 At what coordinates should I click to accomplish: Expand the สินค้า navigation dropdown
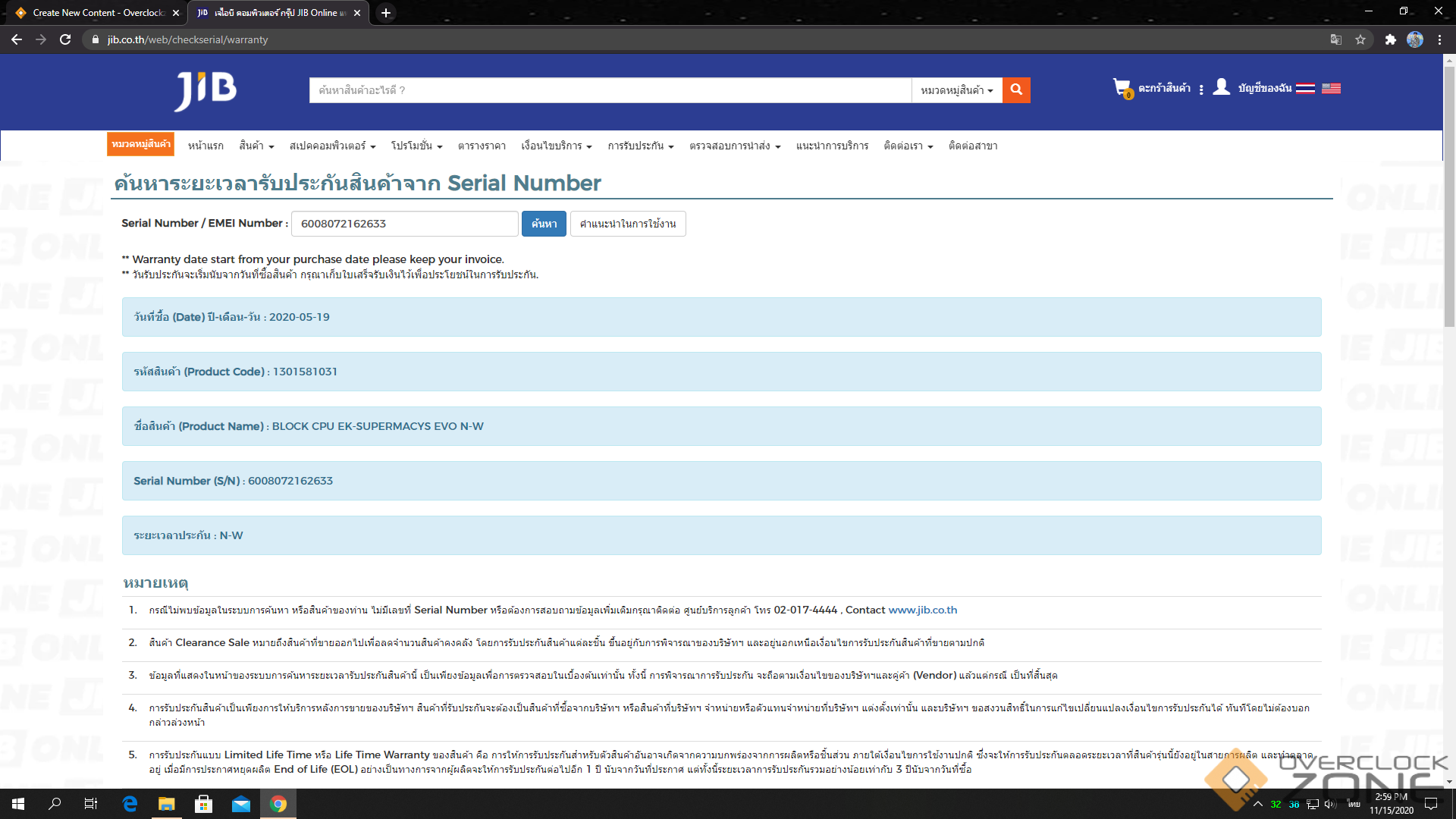point(256,146)
